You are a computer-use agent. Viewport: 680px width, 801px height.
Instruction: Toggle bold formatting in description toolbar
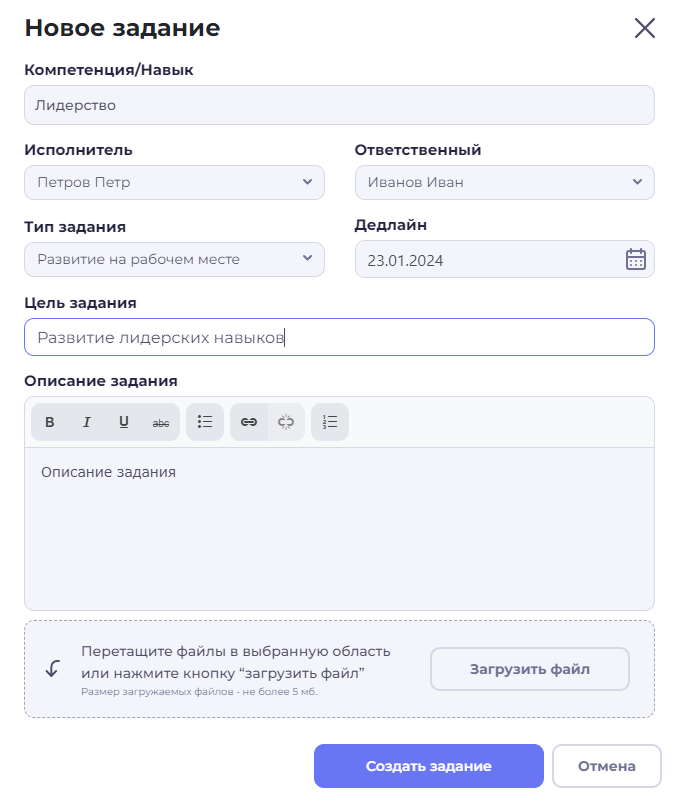click(x=50, y=423)
